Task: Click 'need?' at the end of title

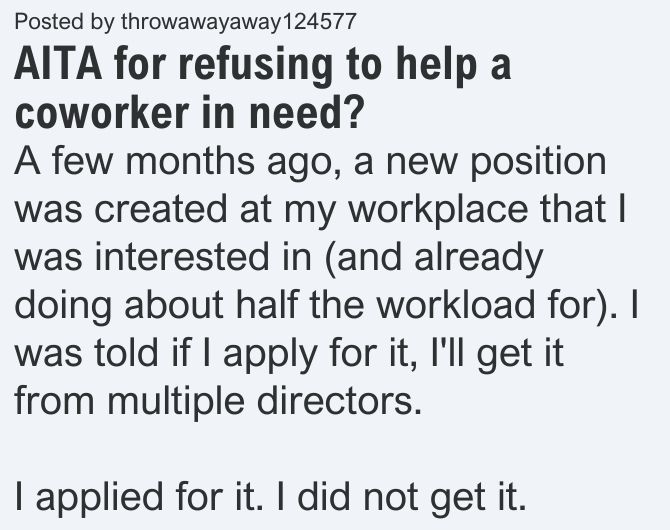Action: coord(306,112)
